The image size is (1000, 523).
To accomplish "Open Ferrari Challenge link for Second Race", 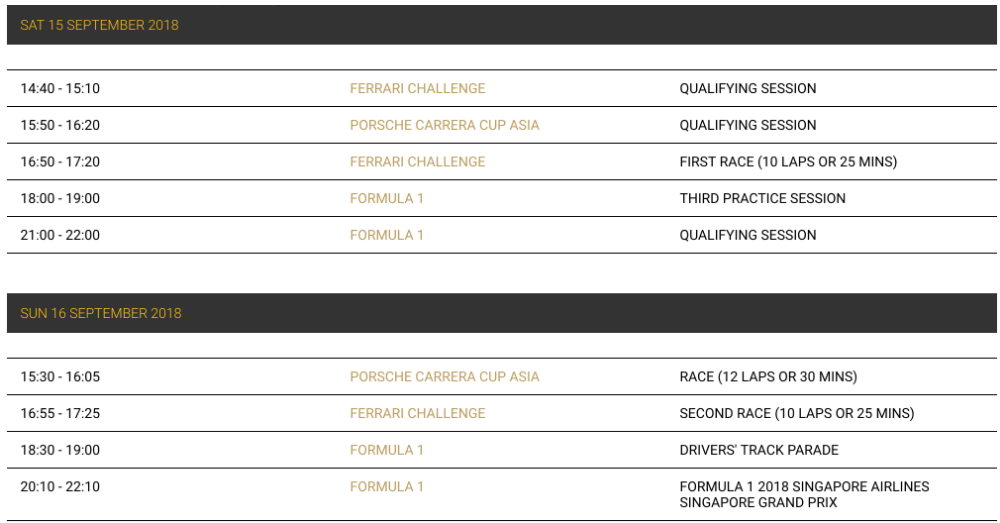I will pos(417,413).
